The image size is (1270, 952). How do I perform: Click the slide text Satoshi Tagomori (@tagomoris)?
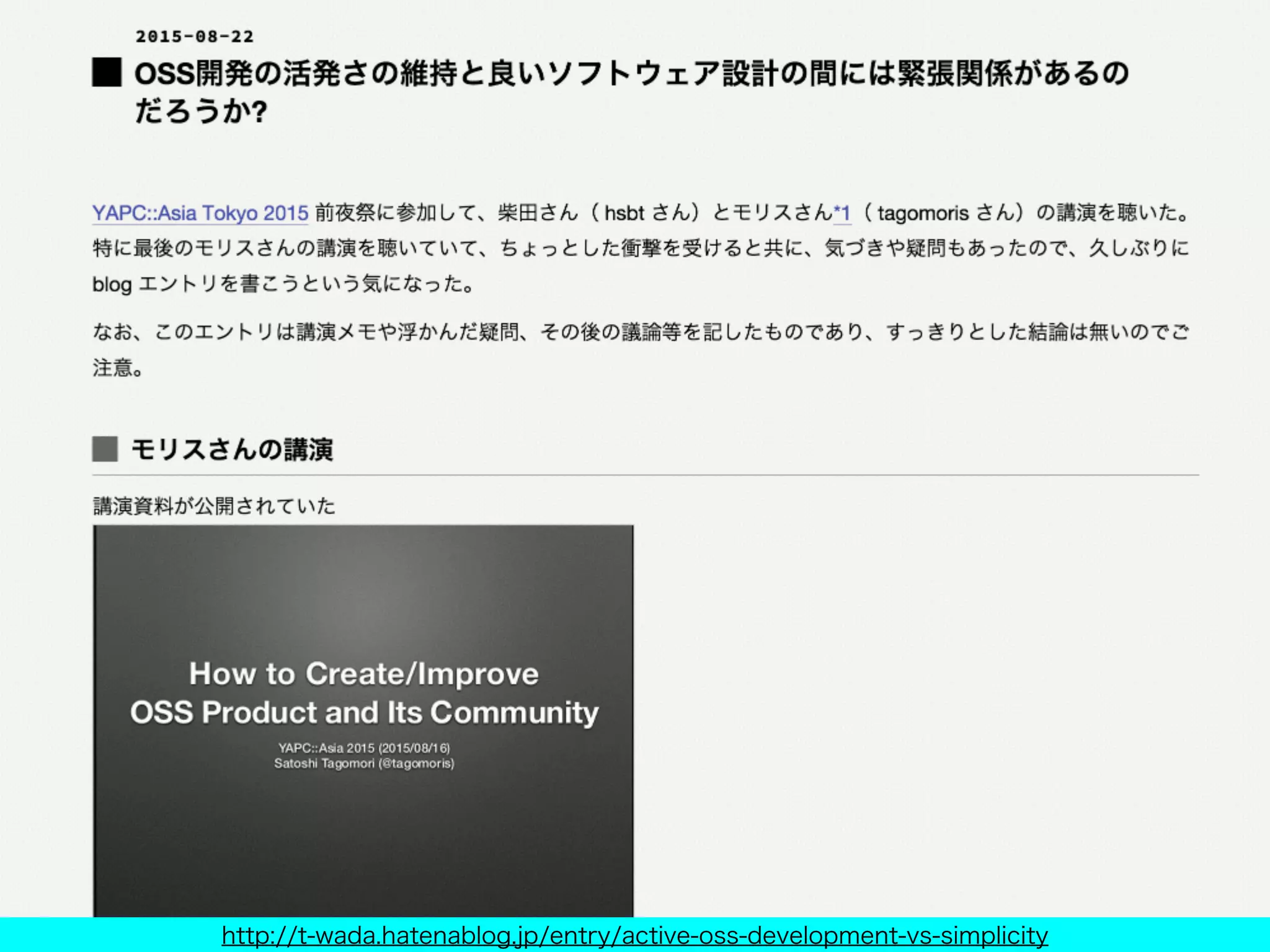(364, 764)
